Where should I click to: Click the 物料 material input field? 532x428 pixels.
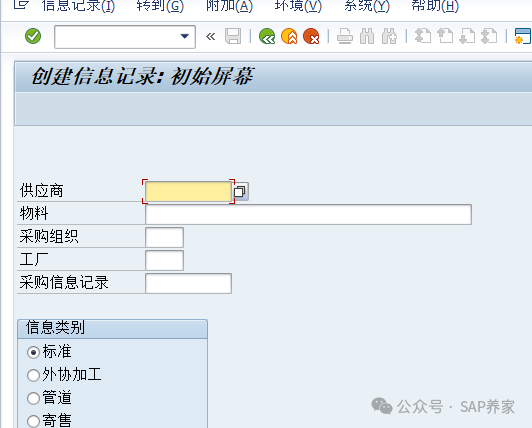click(x=308, y=215)
